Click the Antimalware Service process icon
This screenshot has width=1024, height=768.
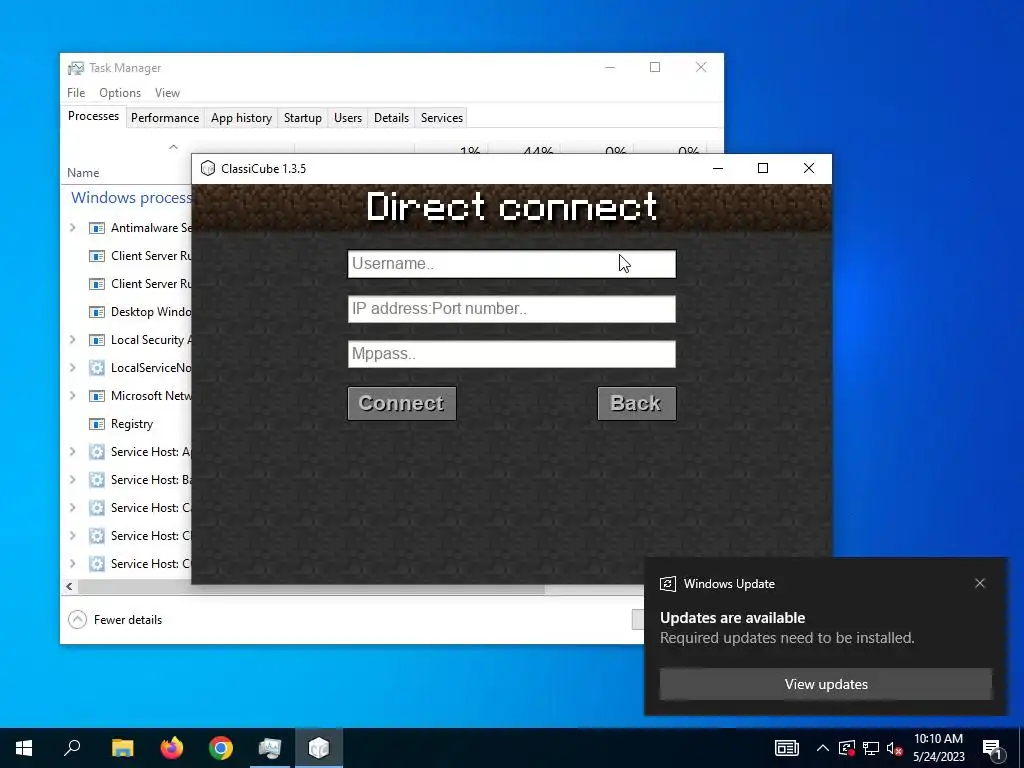click(97, 228)
